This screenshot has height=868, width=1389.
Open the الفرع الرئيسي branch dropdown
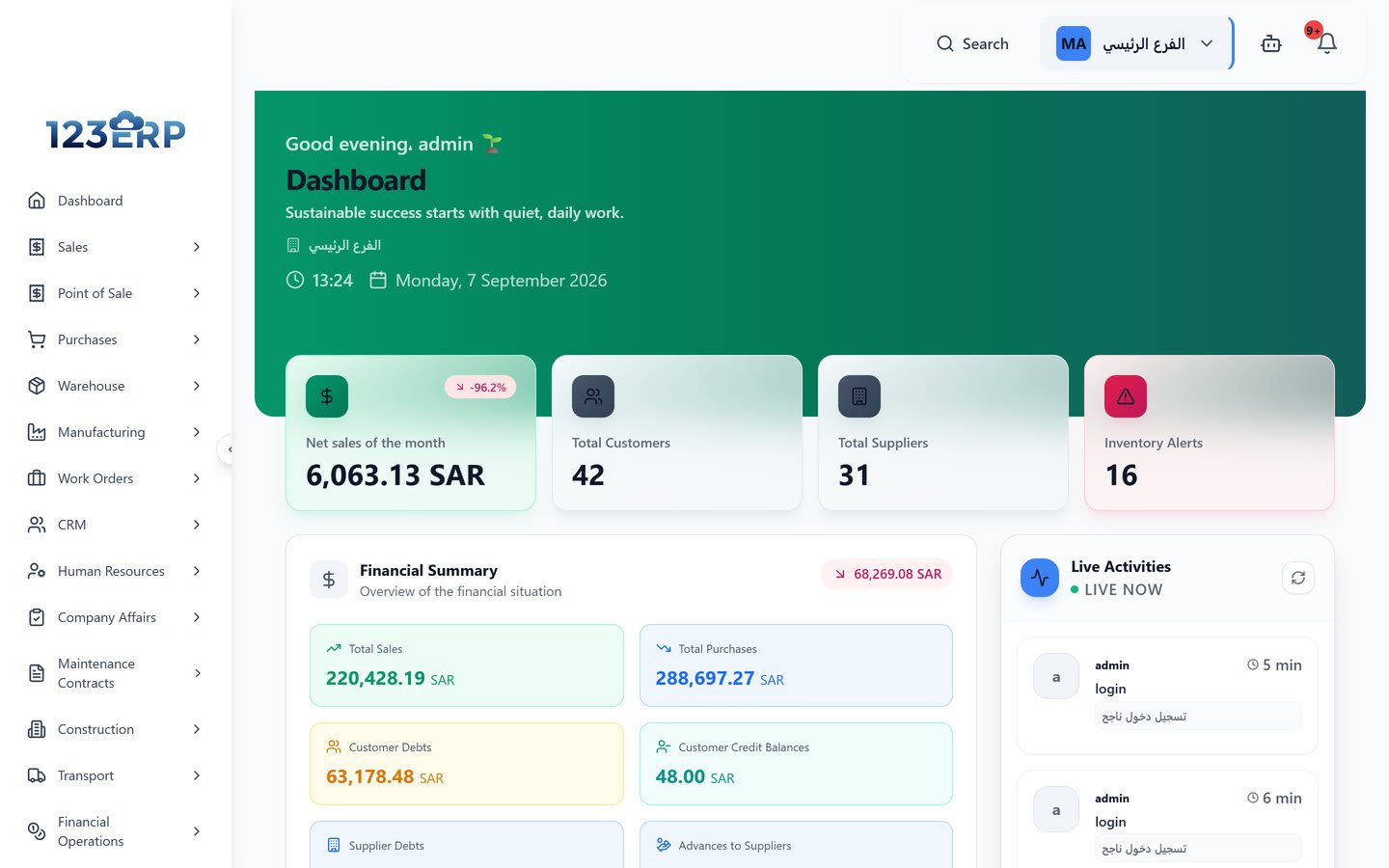(x=1136, y=43)
